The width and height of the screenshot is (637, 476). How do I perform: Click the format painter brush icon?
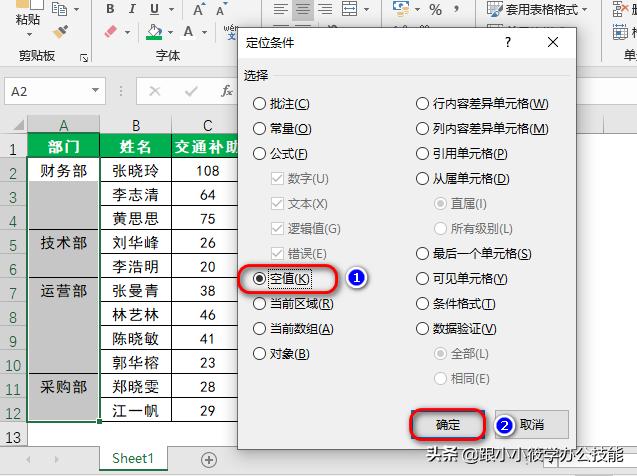click(60, 32)
